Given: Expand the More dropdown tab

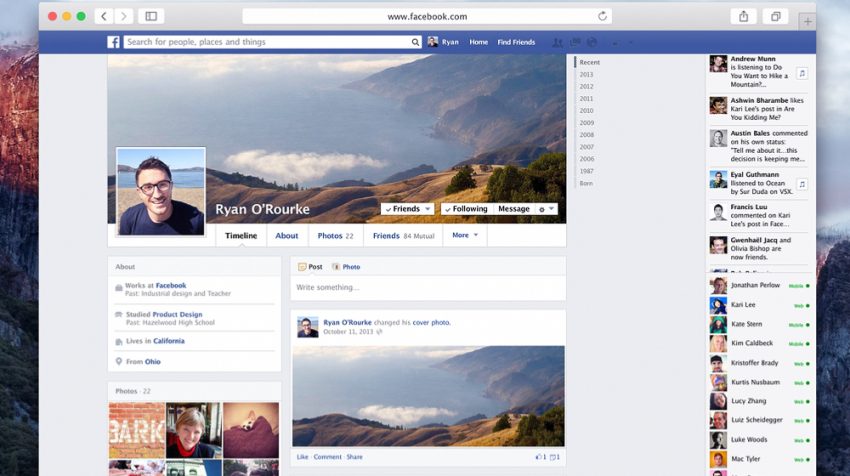Looking at the screenshot, I should tap(465, 236).
